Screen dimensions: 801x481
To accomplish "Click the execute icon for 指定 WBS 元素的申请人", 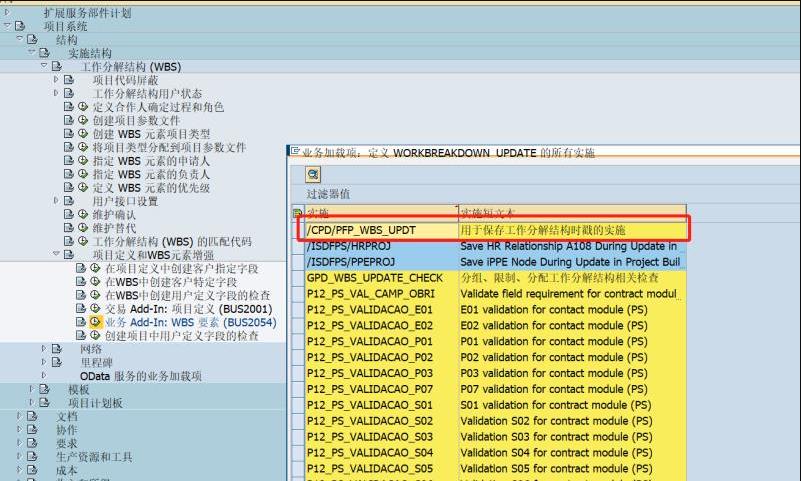I will coord(83,160).
